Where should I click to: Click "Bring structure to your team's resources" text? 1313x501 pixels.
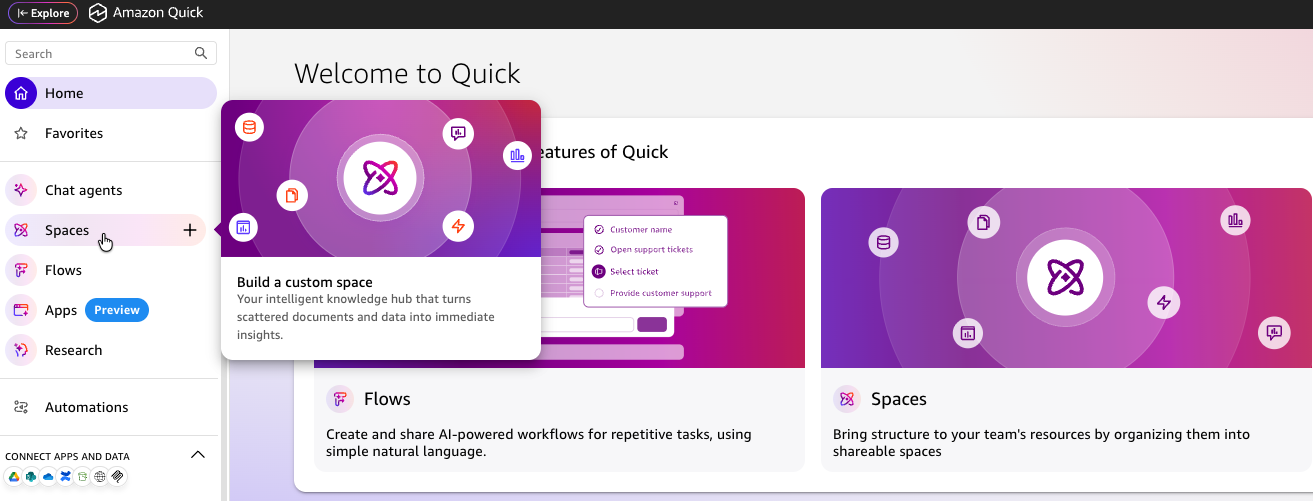(1041, 443)
